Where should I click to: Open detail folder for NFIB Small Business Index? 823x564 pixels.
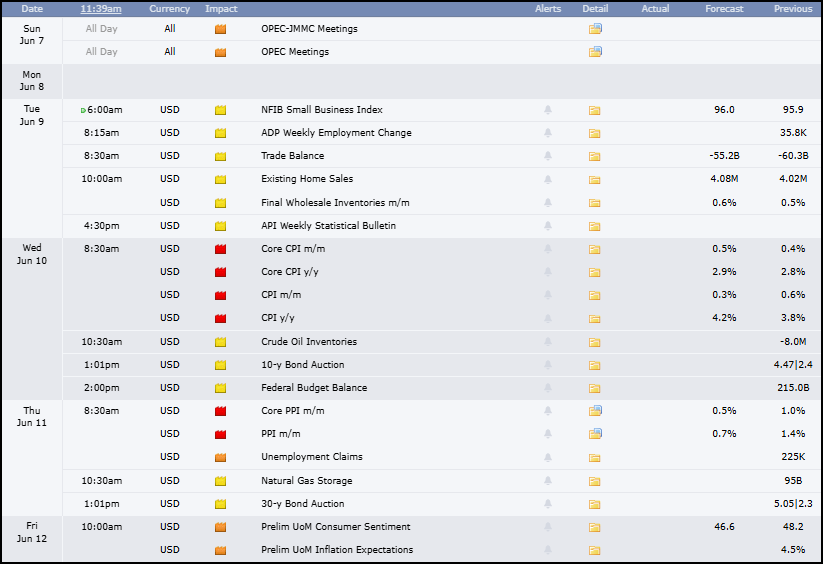[594, 110]
